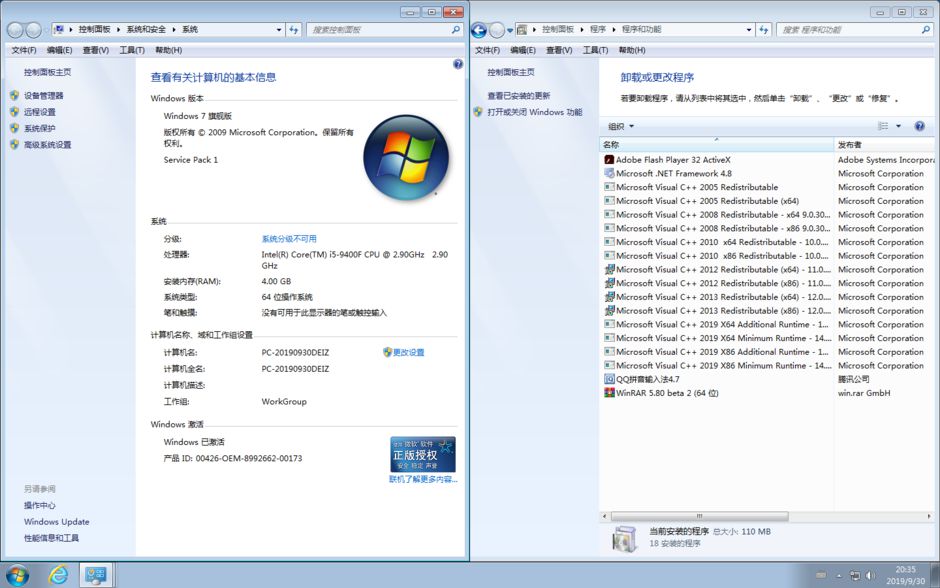Click the volume speaker icon in system tray
Viewport: 940px width, 588px height.
tap(870, 575)
